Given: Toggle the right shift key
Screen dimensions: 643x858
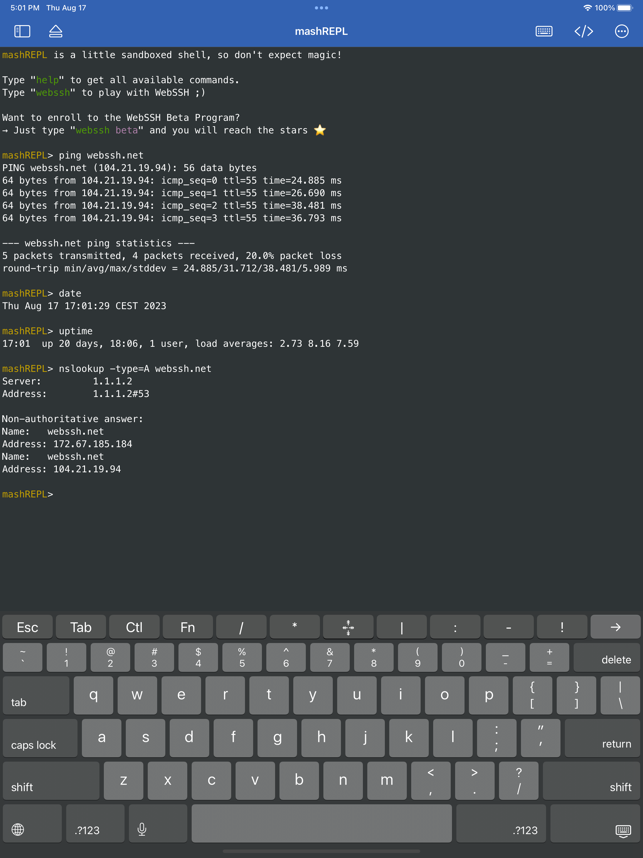Looking at the screenshot, I should (x=592, y=781).
